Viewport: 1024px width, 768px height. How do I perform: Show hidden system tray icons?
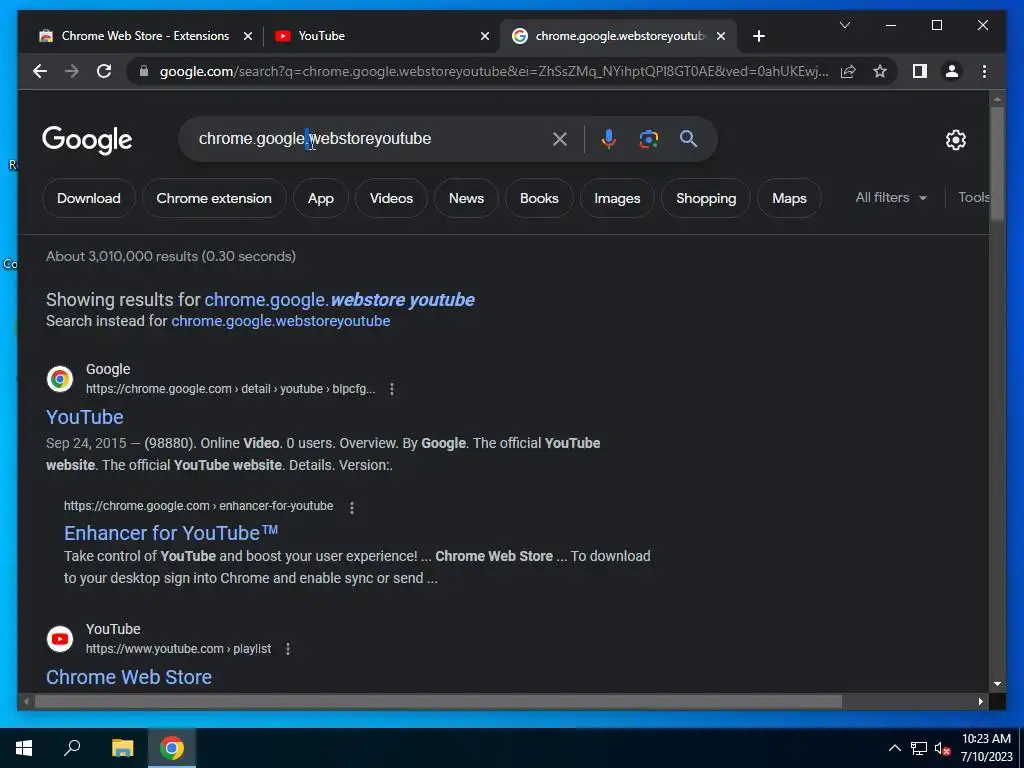pos(895,748)
